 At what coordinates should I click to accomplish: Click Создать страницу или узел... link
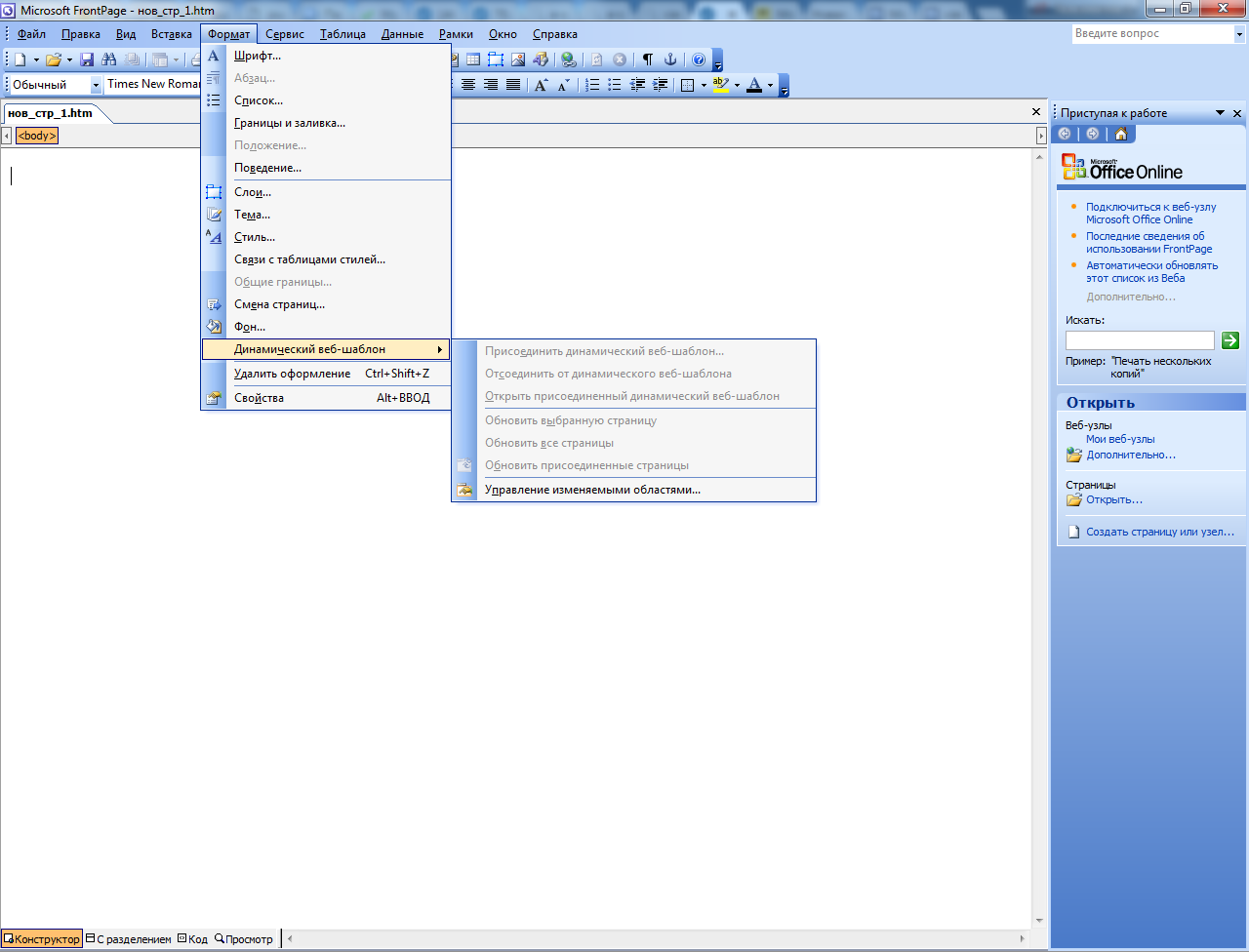pyautogui.click(x=1160, y=532)
